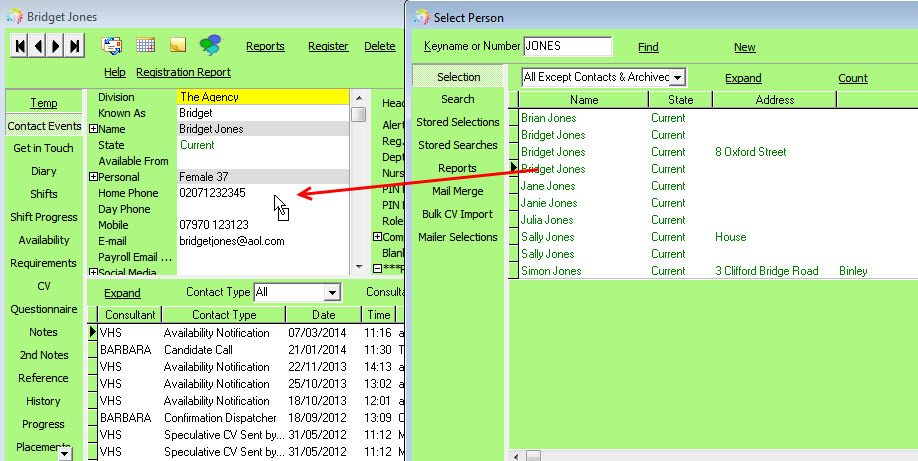918x461 pixels.
Task: Click horizontal scrollbar left arrow in Select Person
Action: click(x=516, y=456)
